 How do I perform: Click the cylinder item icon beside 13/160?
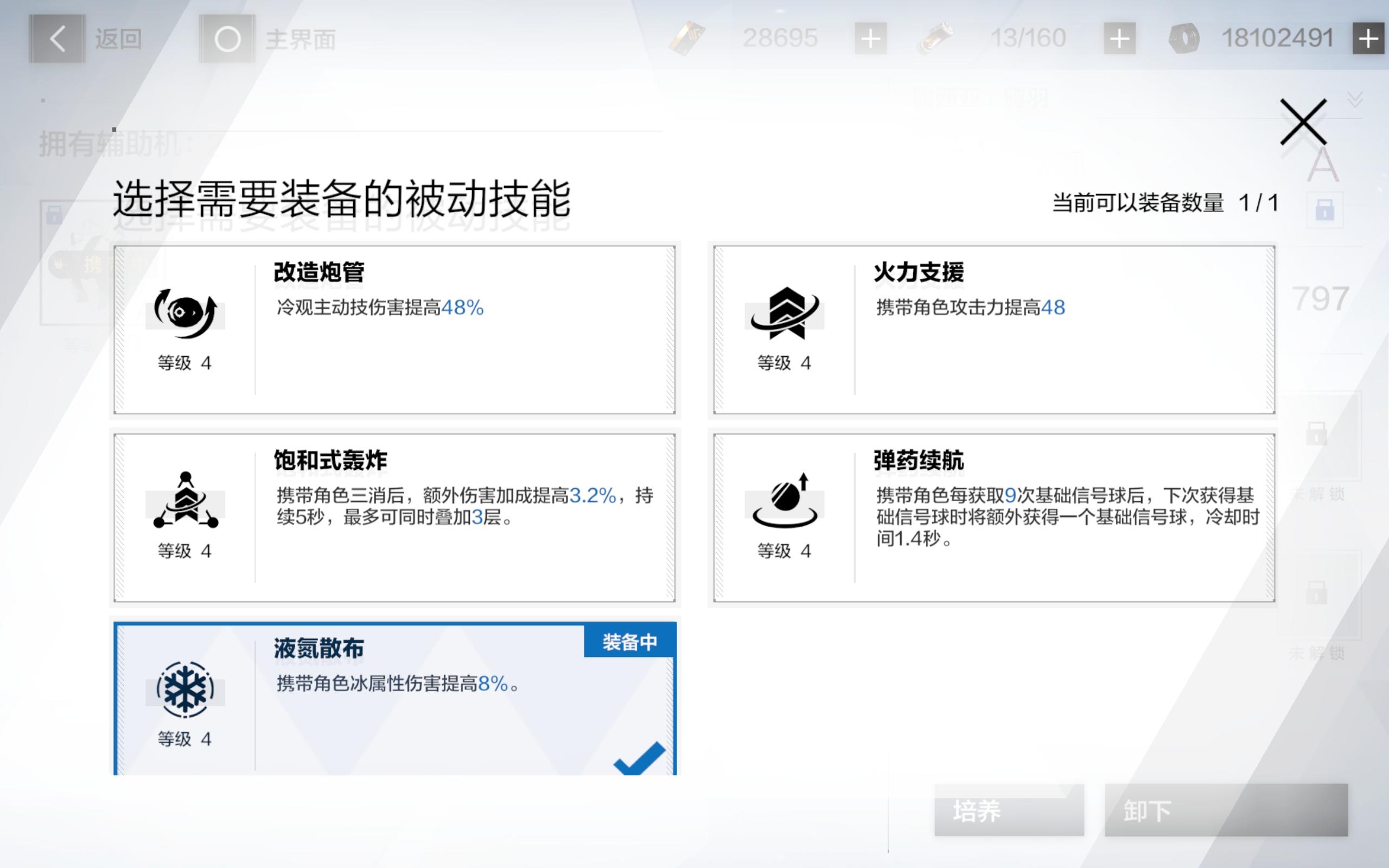tap(935, 38)
